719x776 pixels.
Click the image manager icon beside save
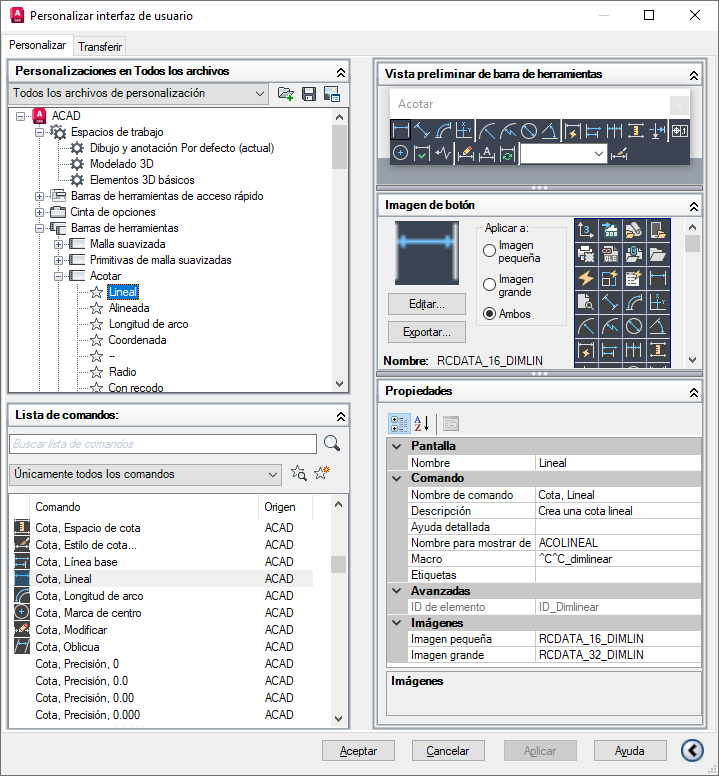(332, 94)
